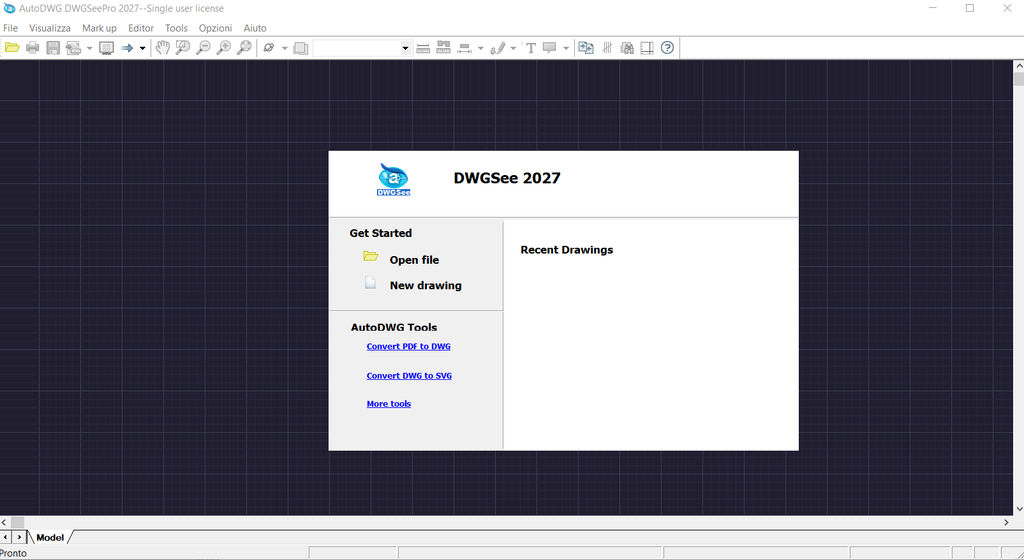
Task: Open the Aiuto menu
Action: [255, 28]
